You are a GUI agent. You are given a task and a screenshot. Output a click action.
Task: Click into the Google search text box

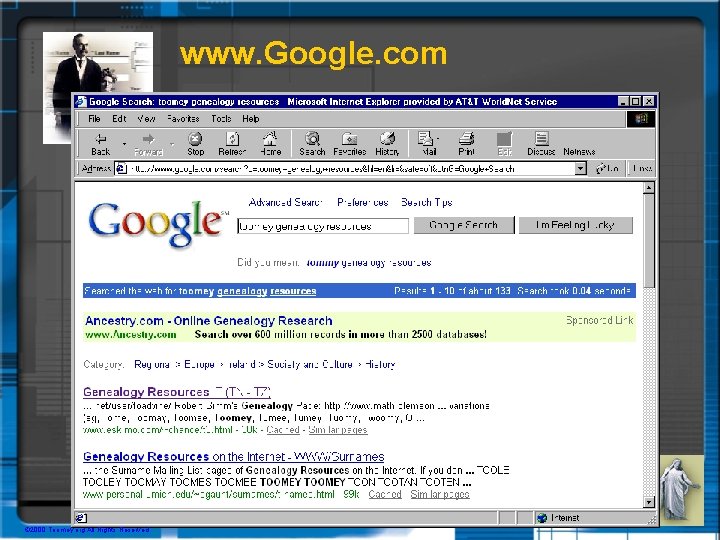323,226
